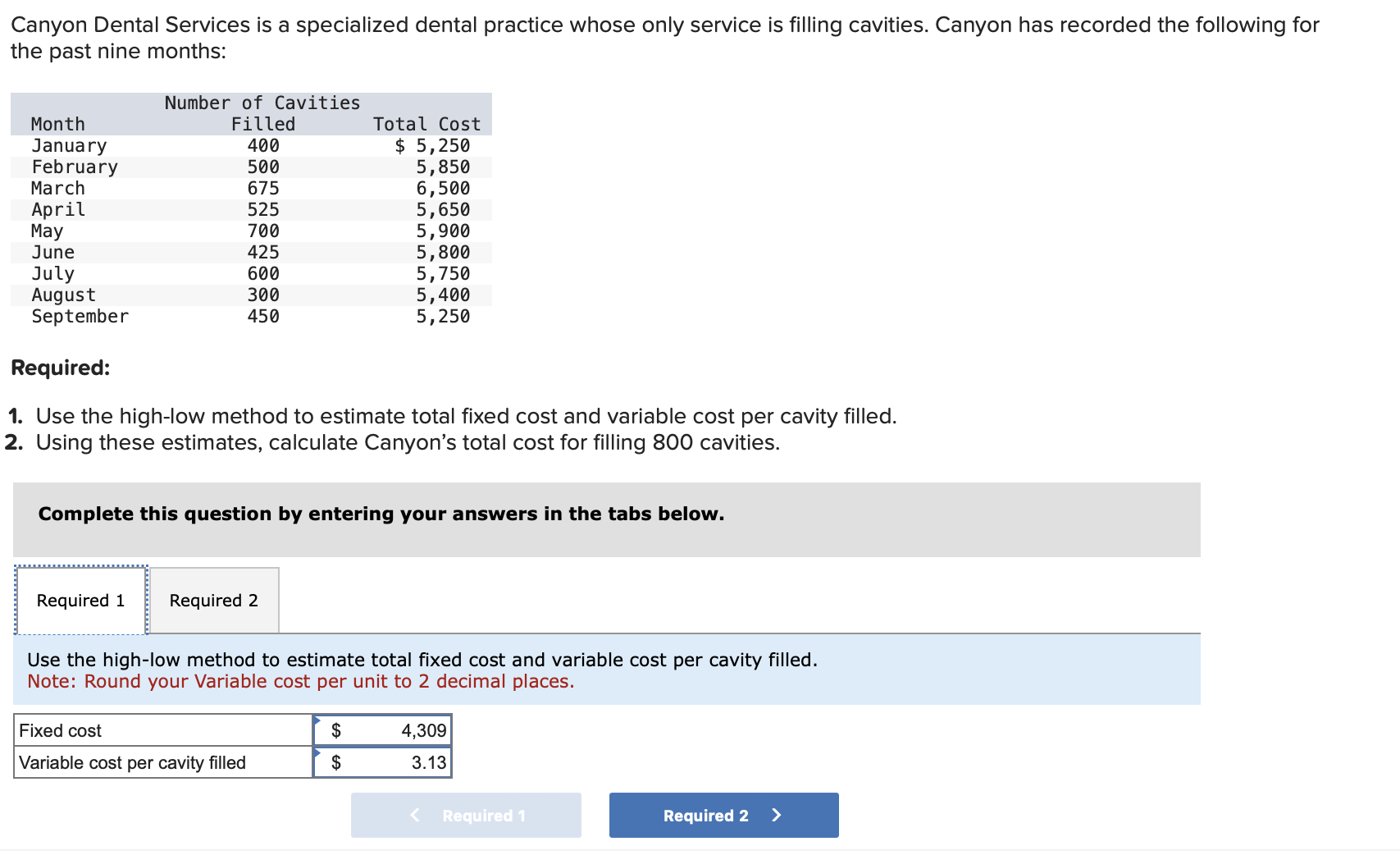Click the dollar sign in Variable cost row

[335, 762]
